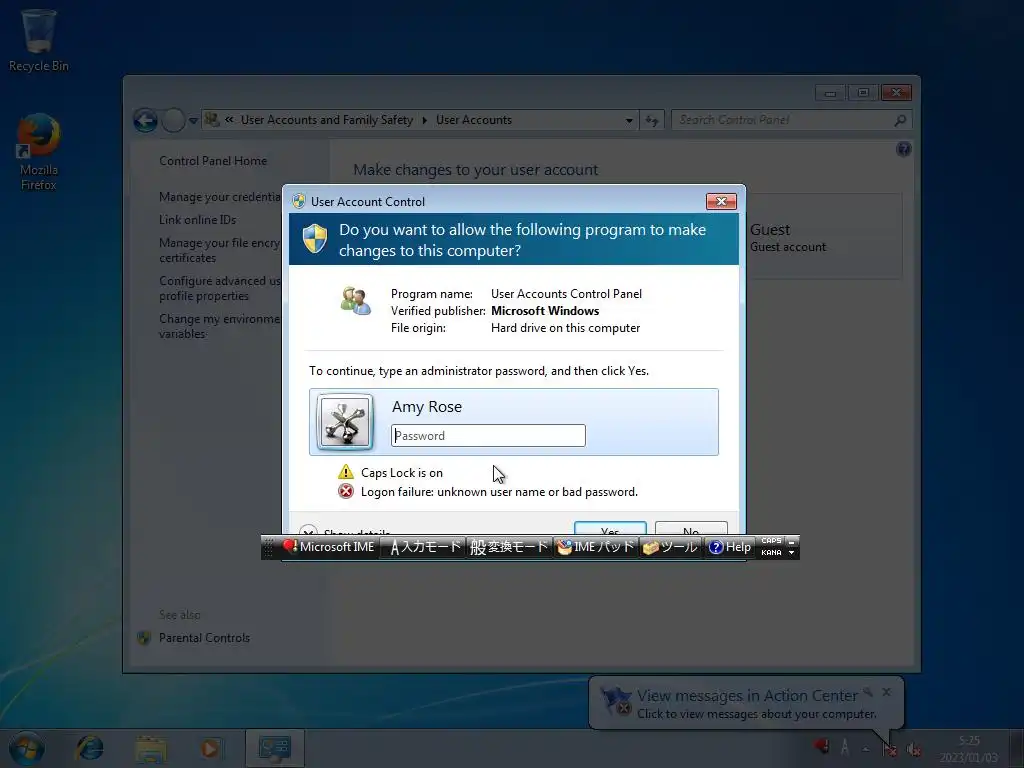Click the Refresh button in Control Panel
Image resolution: width=1024 pixels, height=768 pixels.
(652, 120)
